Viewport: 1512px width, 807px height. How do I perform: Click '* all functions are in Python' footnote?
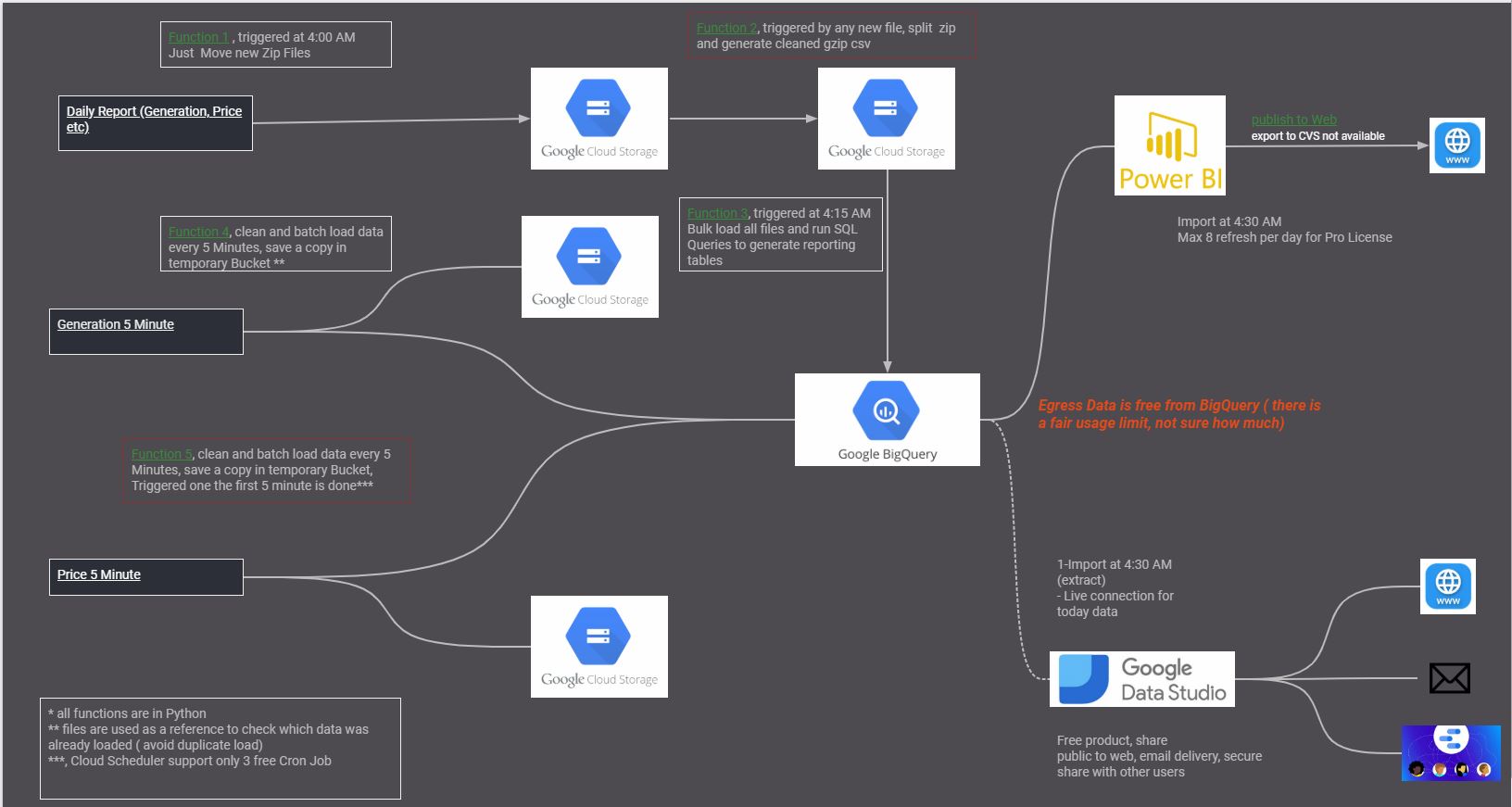(x=127, y=713)
